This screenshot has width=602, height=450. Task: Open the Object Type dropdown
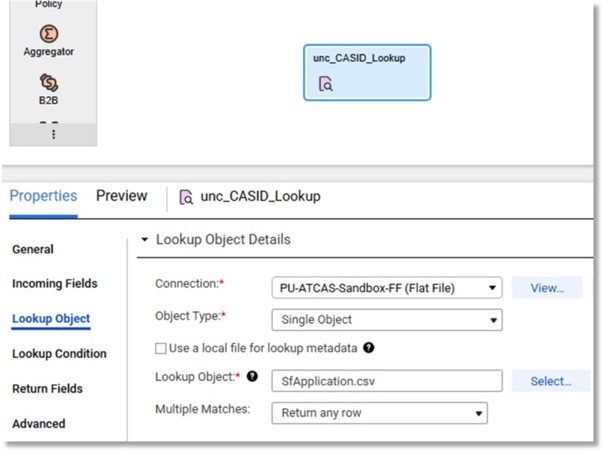pyautogui.click(x=386, y=320)
